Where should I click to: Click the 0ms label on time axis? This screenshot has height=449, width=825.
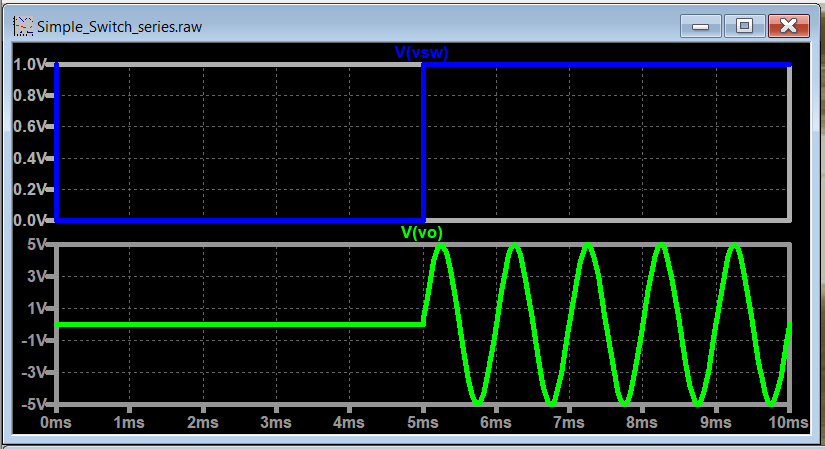[56, 424]
